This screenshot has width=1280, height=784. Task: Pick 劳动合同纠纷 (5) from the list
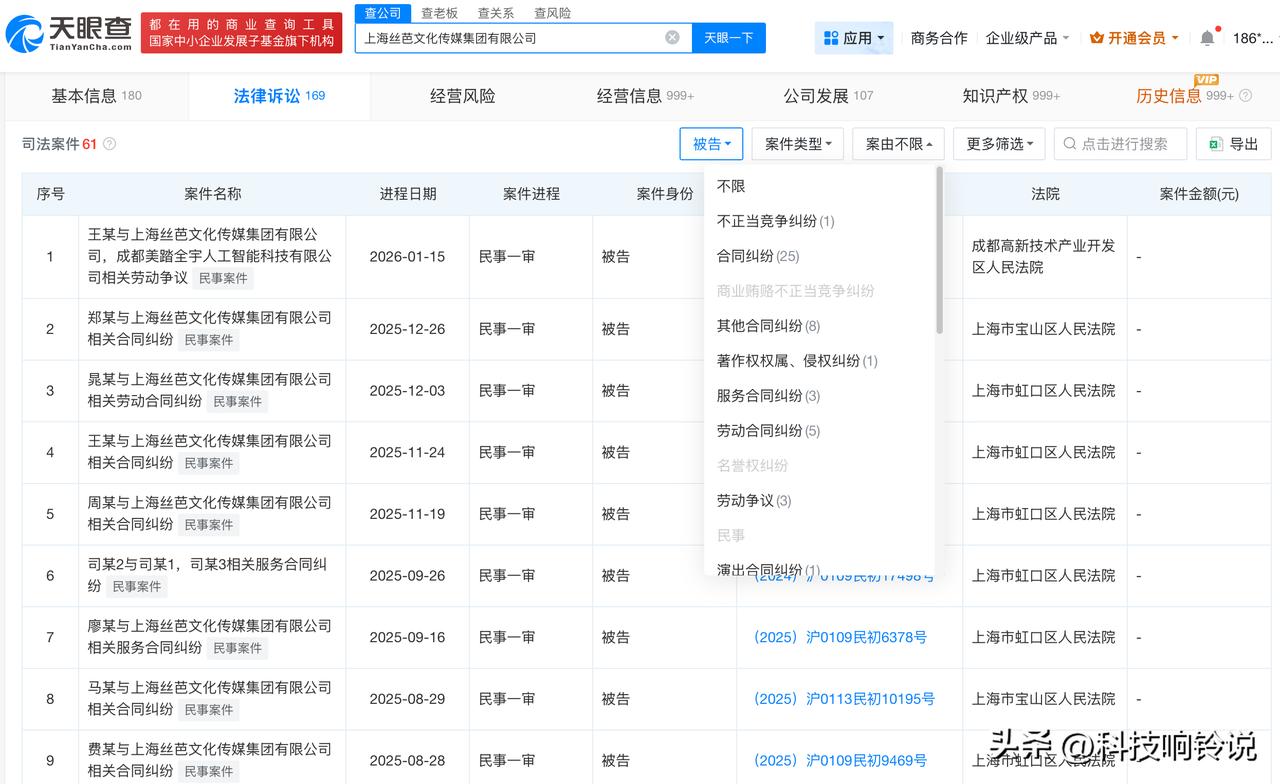[768, 431]
